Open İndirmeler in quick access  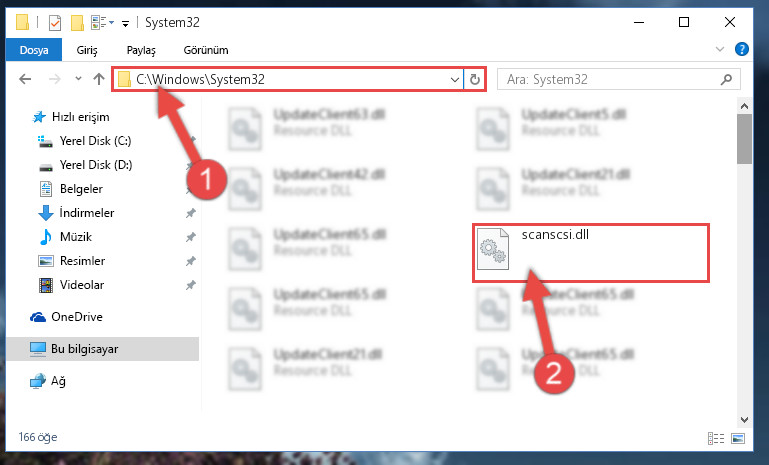tap(87, 212)
